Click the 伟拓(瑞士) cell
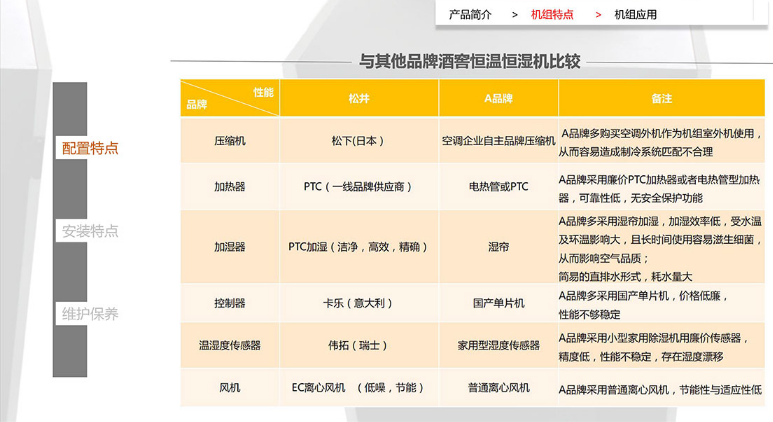The image size is (773, 422). [x=358, y=345]
